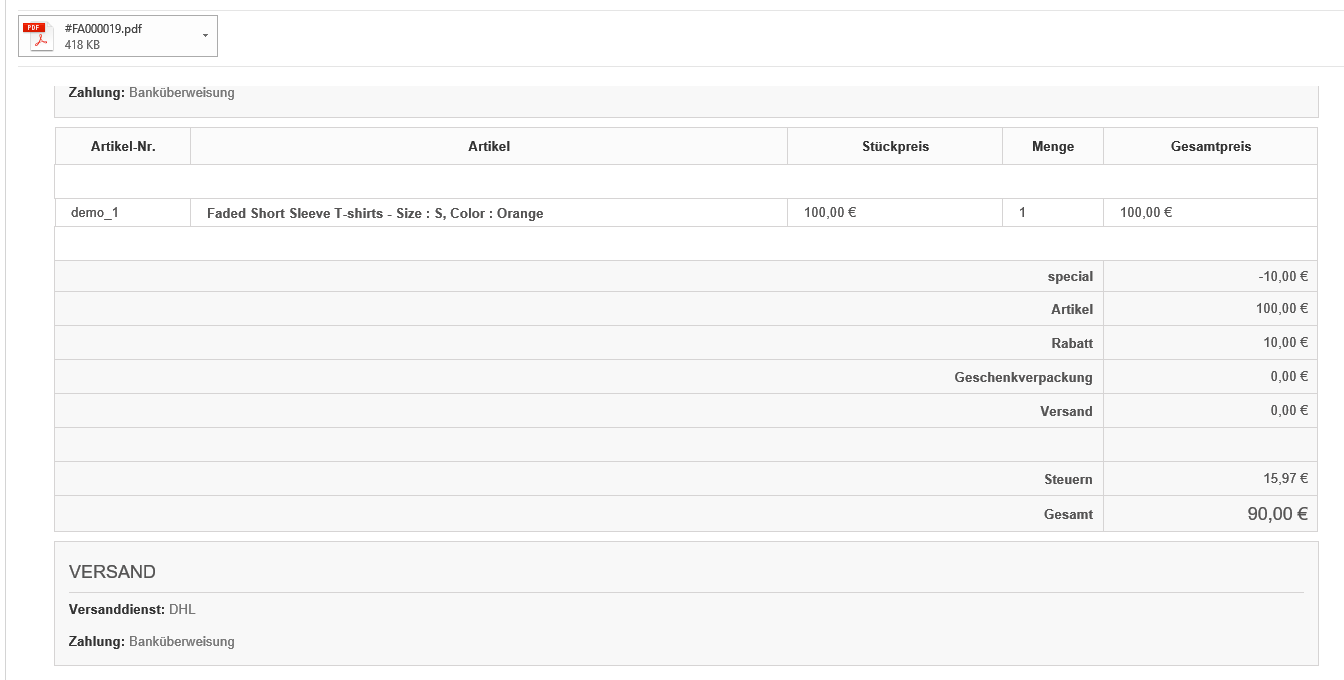Click the Geschenkverpackung label

[1024, 377]
